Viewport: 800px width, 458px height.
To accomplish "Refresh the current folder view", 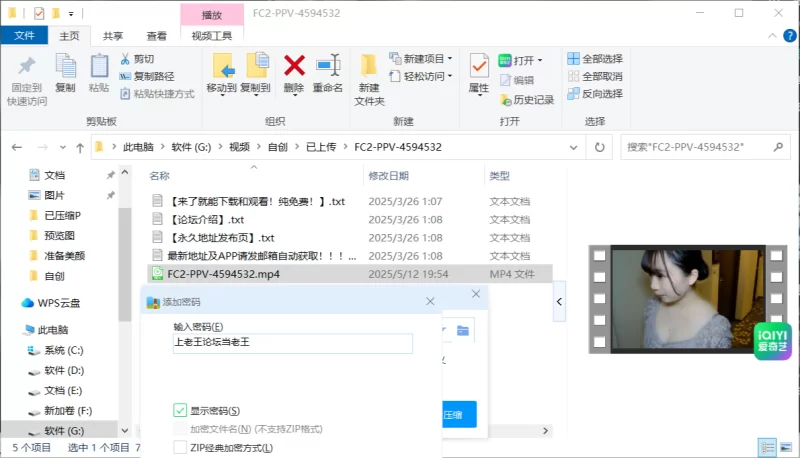I will coord(599,147).
